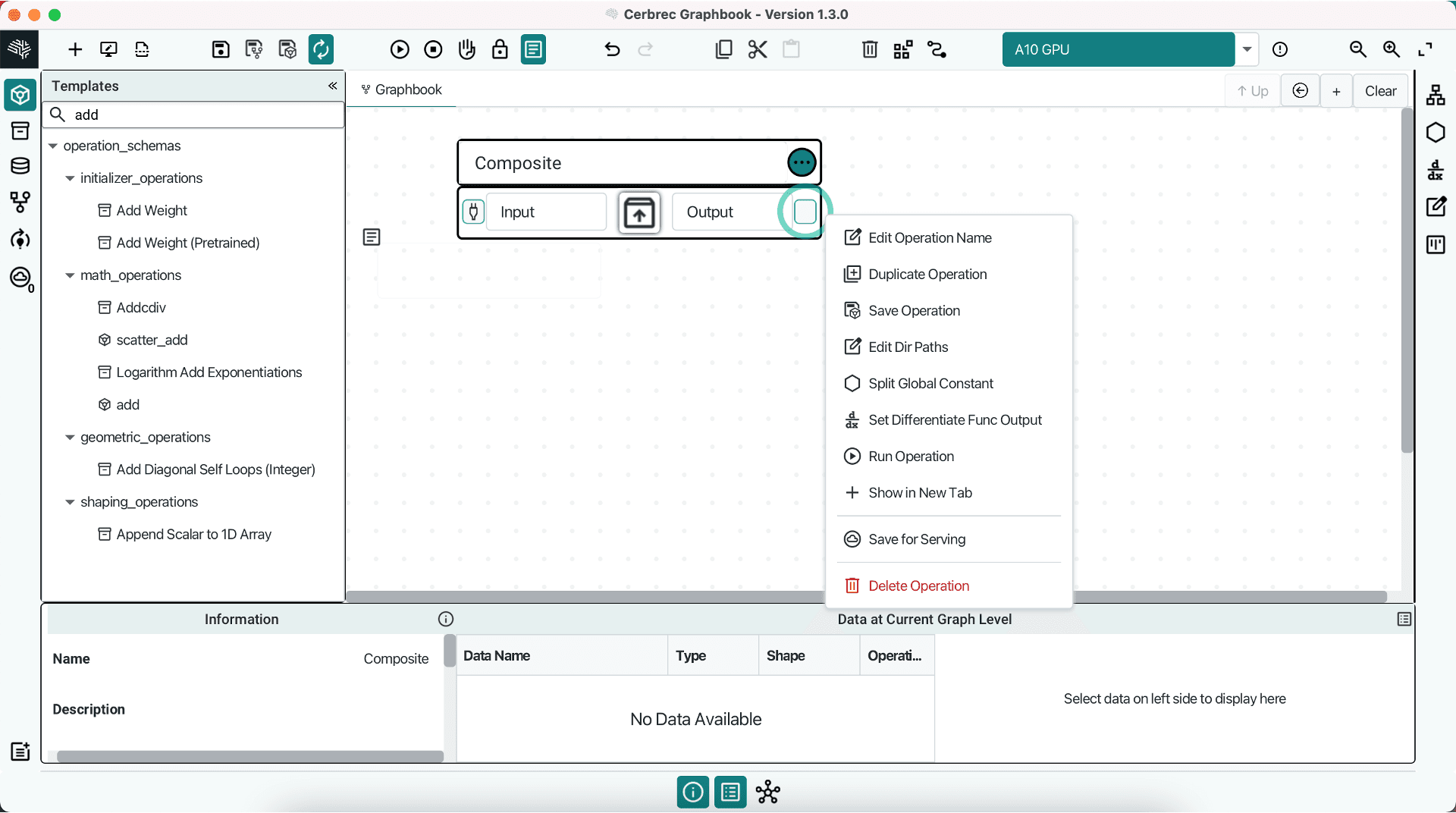Toggle the teal refresh sync button
Screen dimensions: 1456x813
[321, 50]
